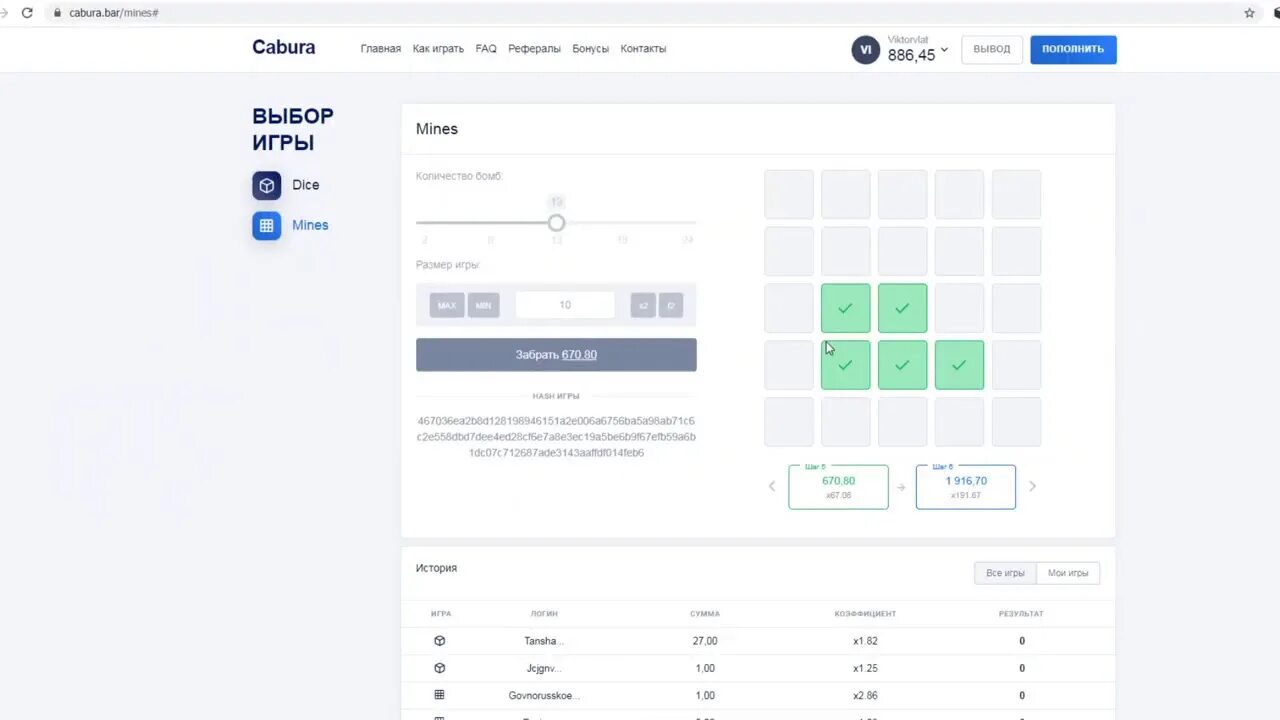The width and height of the screenshot is (1280, 720).
Task: Set bet with MAX button
Action: [x=447, y=305]
